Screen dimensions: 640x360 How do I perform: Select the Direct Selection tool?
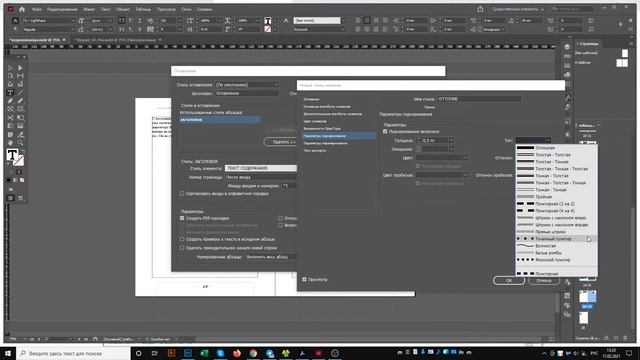tap(20, 68)
